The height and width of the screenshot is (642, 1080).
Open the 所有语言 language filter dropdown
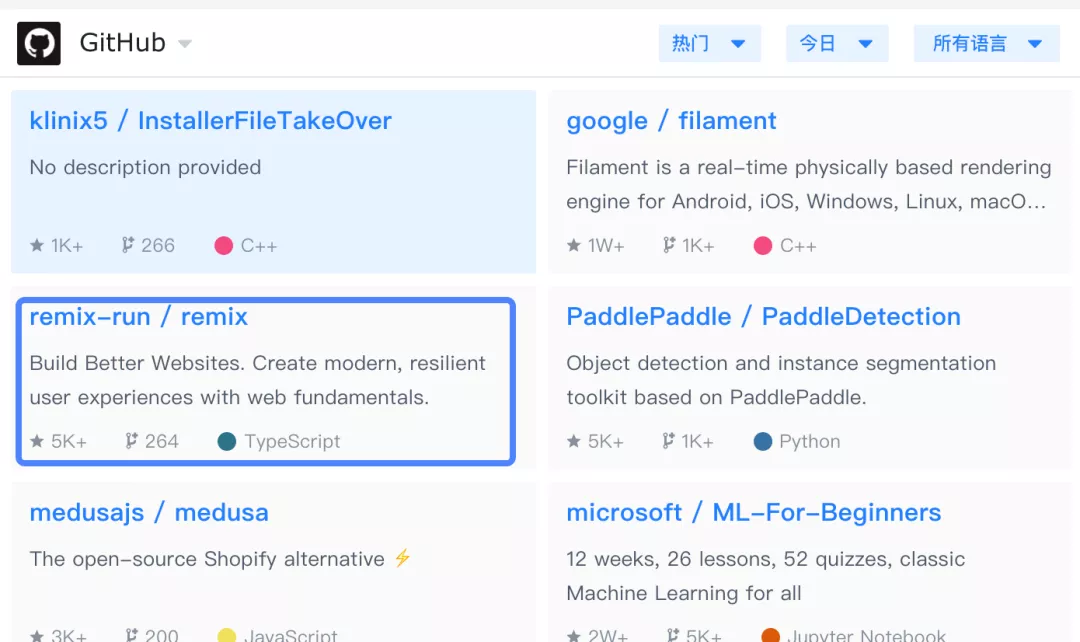pyautogui.click(x=986, y=43)
